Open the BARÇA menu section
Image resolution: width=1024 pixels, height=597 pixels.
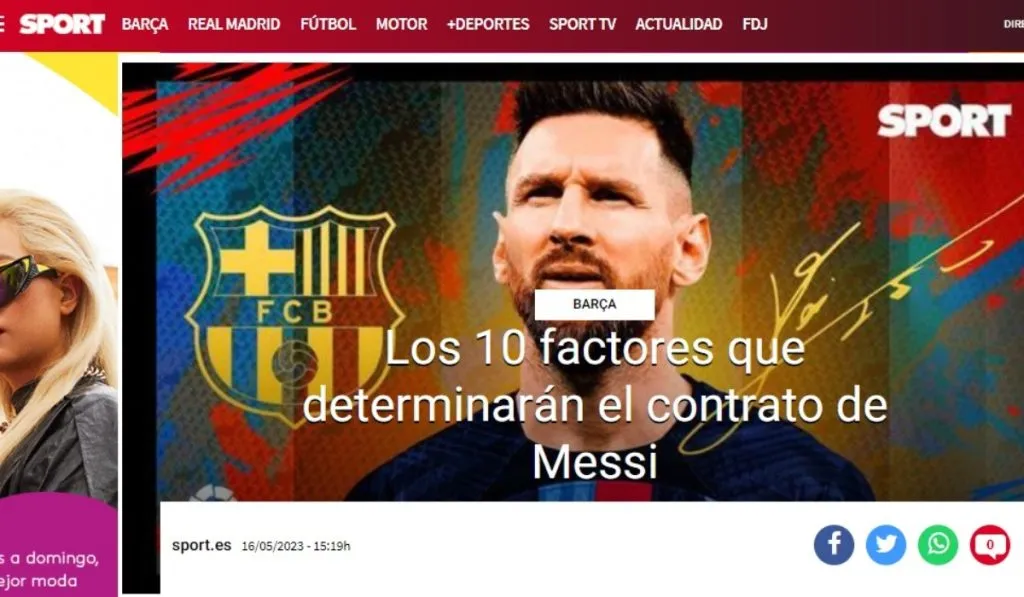(x=145, y=24)
